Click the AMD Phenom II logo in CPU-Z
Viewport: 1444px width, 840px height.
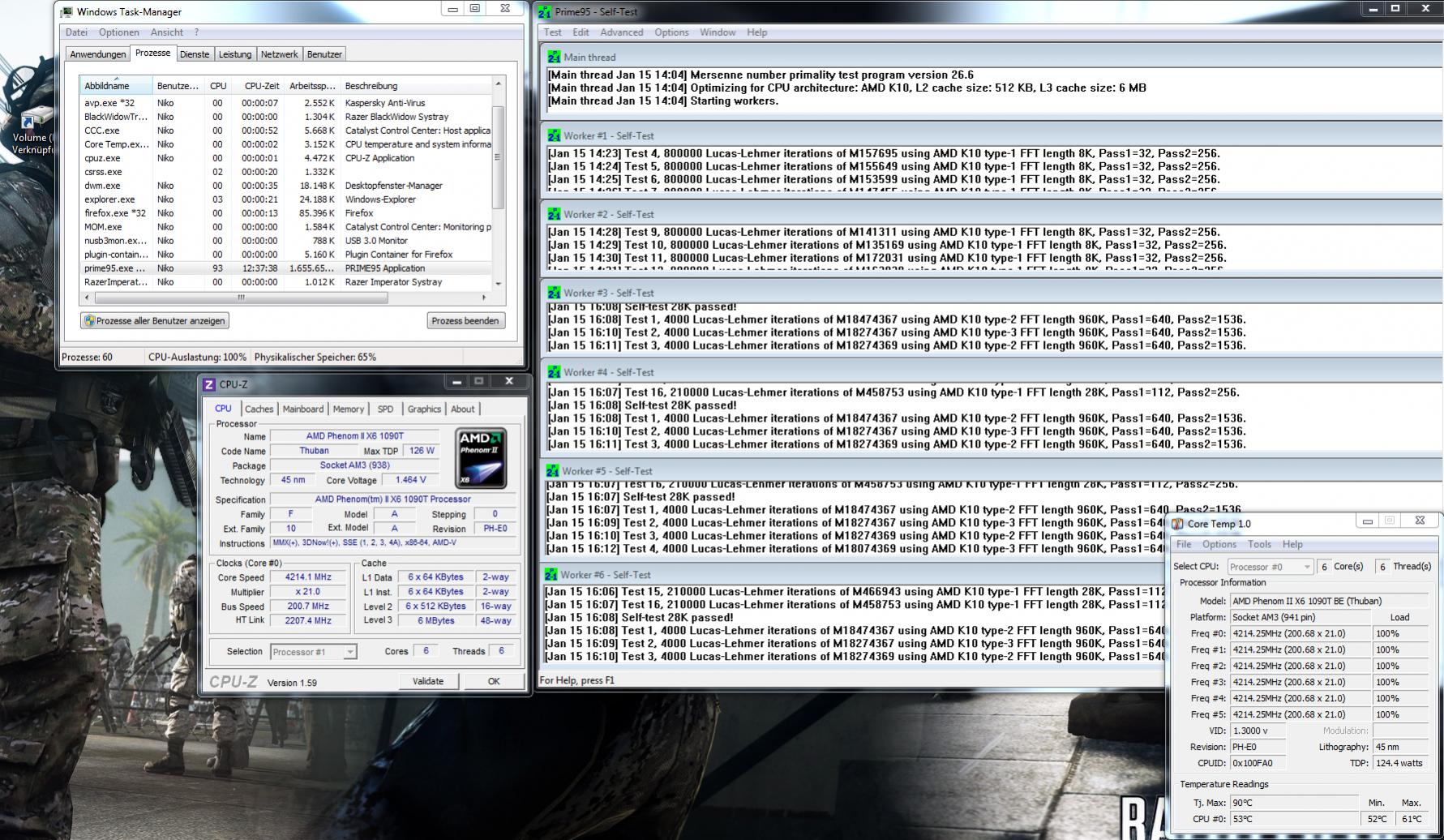point(481,458)
